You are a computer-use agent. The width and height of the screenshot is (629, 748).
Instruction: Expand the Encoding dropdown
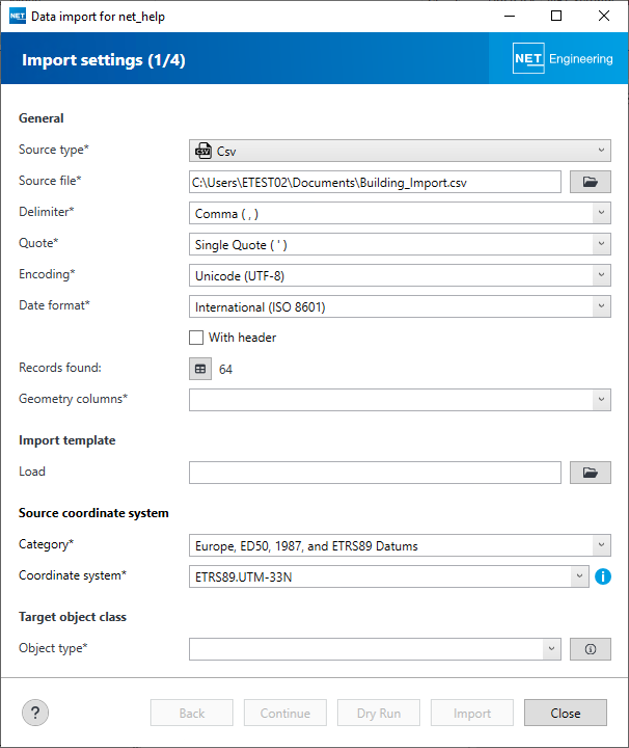click(x=400, y=276)
